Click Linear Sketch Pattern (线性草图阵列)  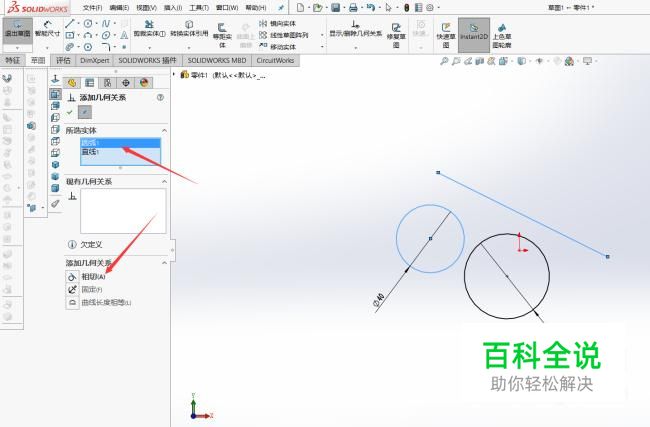[x=284, y=35]
